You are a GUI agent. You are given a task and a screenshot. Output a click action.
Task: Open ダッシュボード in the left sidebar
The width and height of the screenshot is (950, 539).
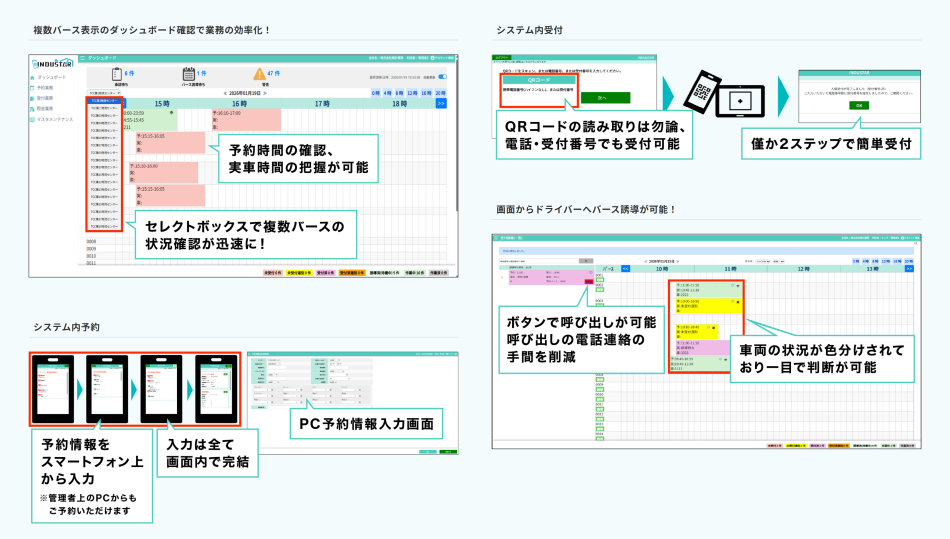click(53, 77)
